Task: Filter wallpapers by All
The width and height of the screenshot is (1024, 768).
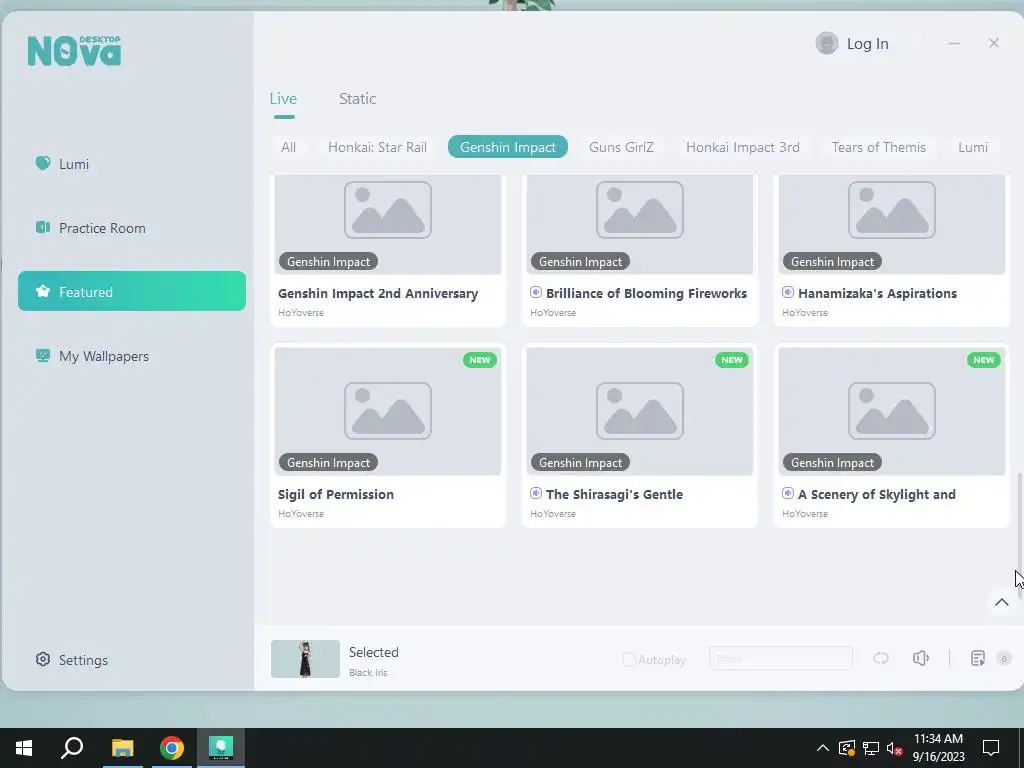Action: click(x=289, y=147)
